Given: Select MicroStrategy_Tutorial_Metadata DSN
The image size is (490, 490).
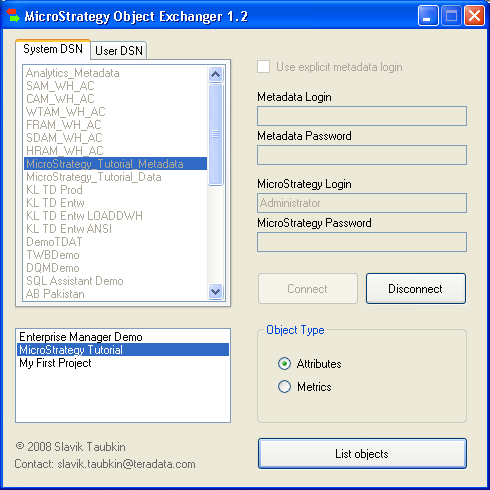Looking at the screenshot, I should tap(115, 164).
